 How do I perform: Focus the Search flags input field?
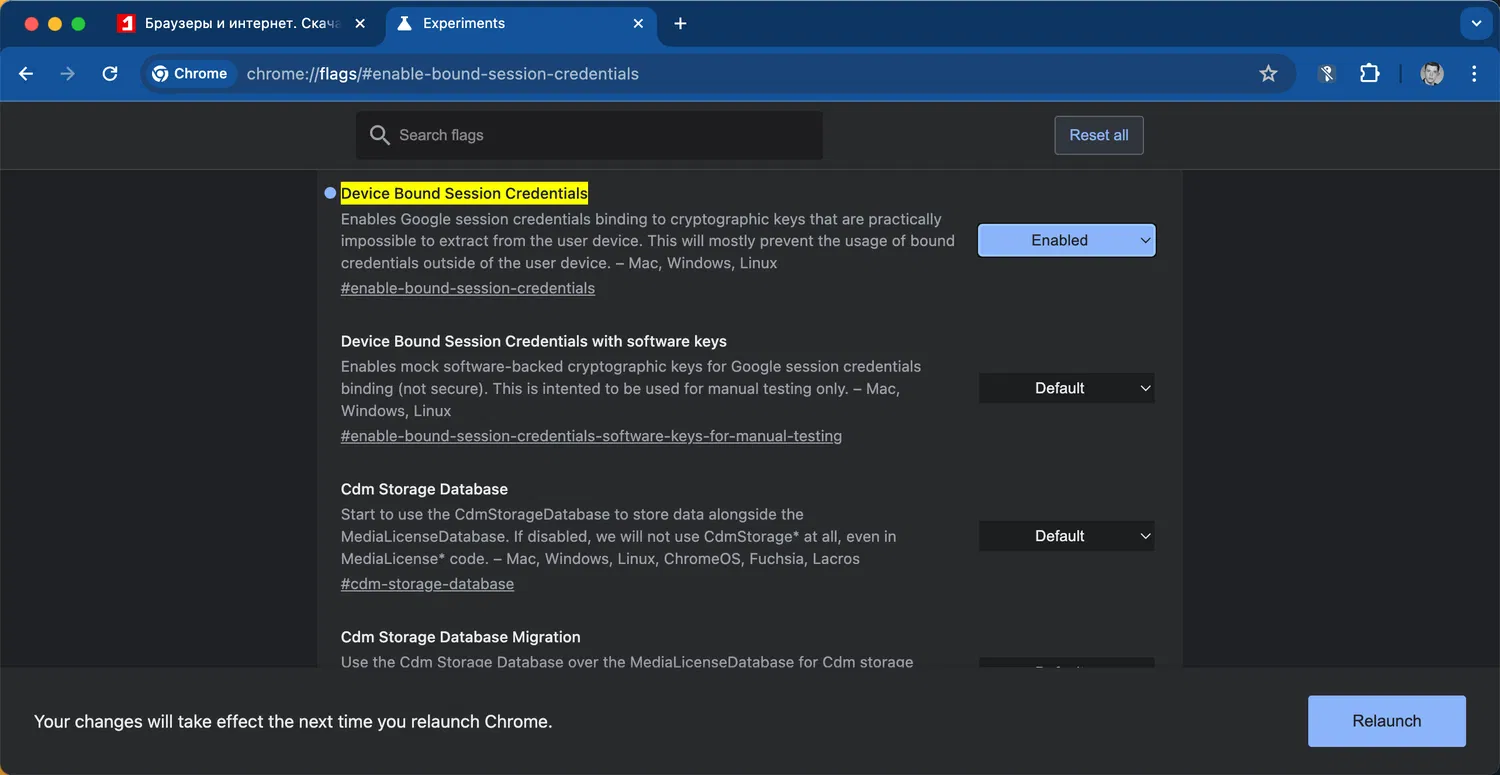[600, 135]
